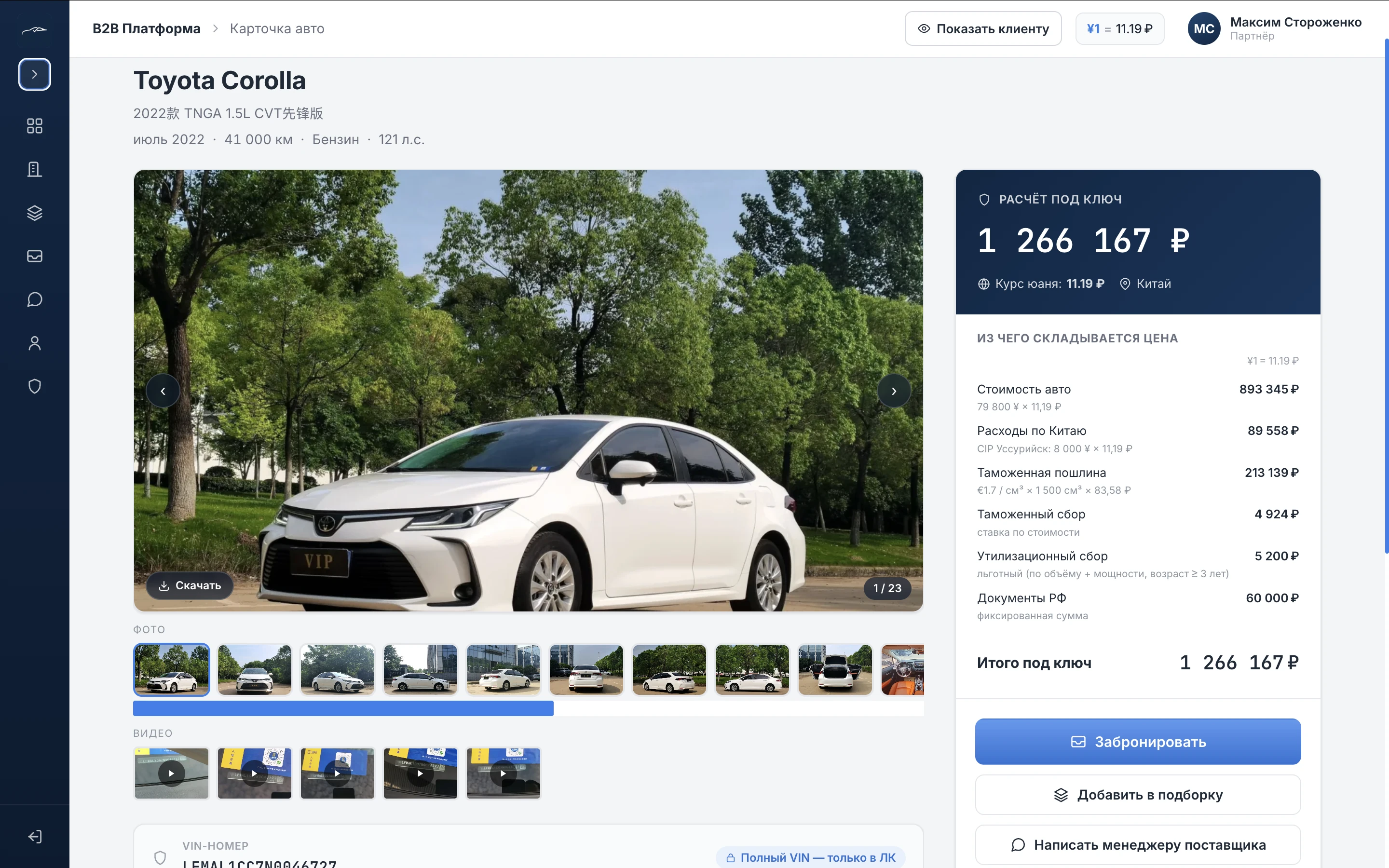Viewport: 1389px width, 868px height.
Task: Click the logout icon at sidebar bottom
Action: pos(34,837)
